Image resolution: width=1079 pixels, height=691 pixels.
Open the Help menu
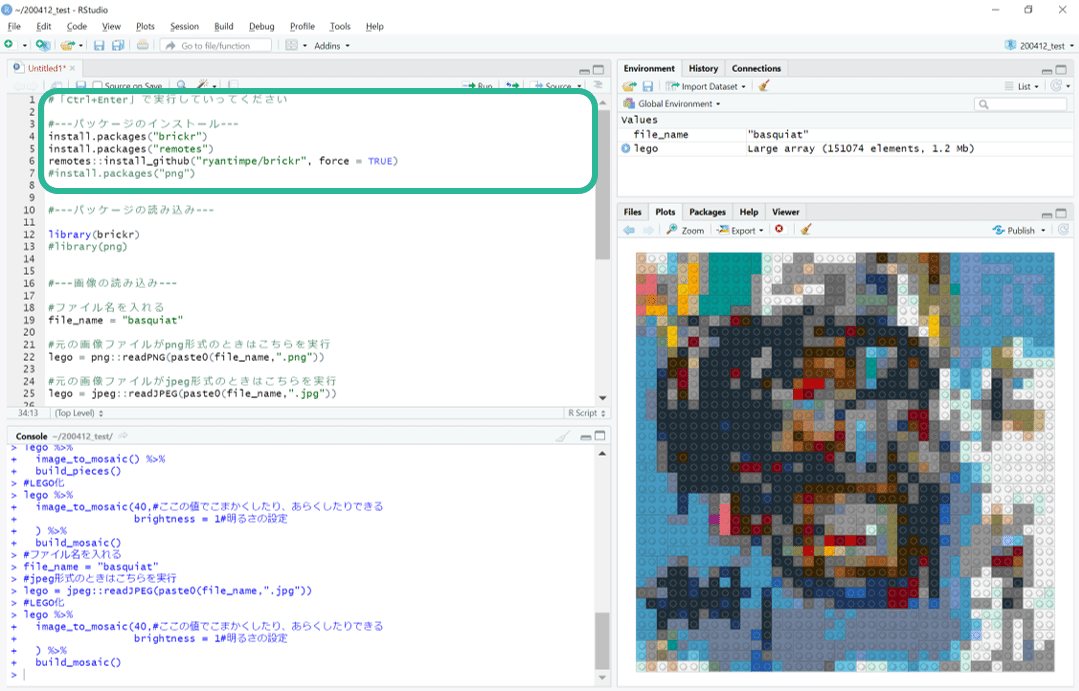pos(374,26)
